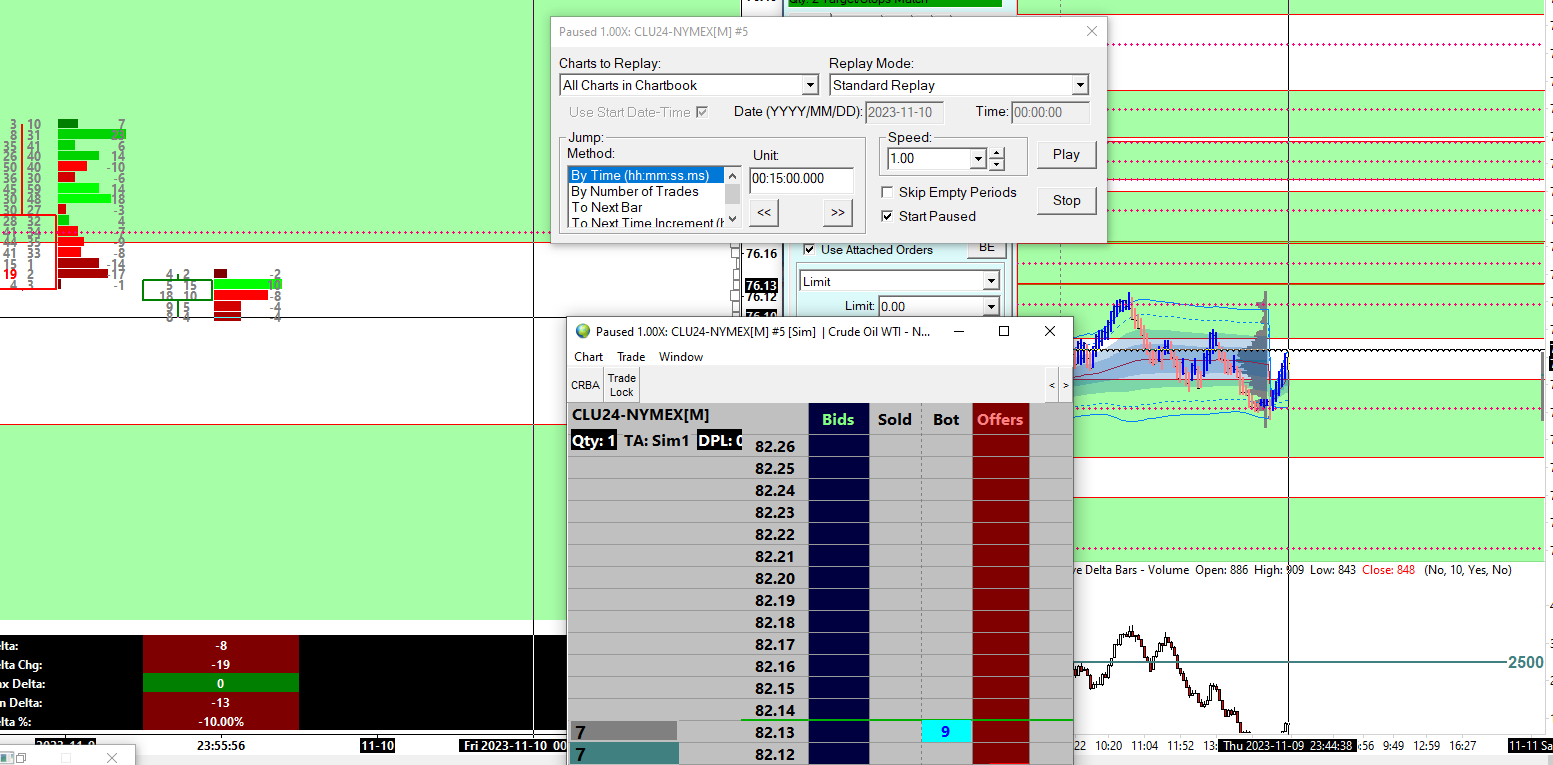Uncheck Use Attached Orders
This screenshot has width=1553, height=765.
coord(810,249)
